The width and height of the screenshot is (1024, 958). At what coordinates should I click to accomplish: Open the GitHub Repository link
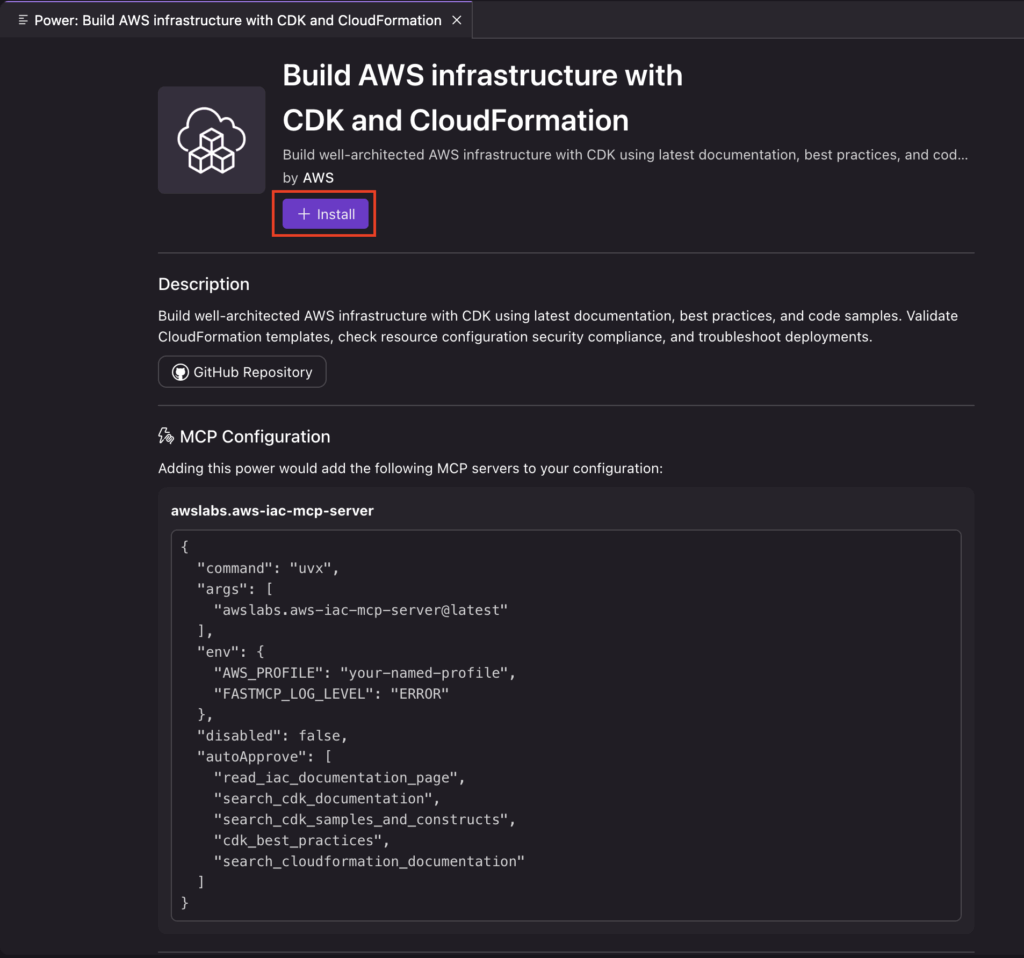[242, 372]
